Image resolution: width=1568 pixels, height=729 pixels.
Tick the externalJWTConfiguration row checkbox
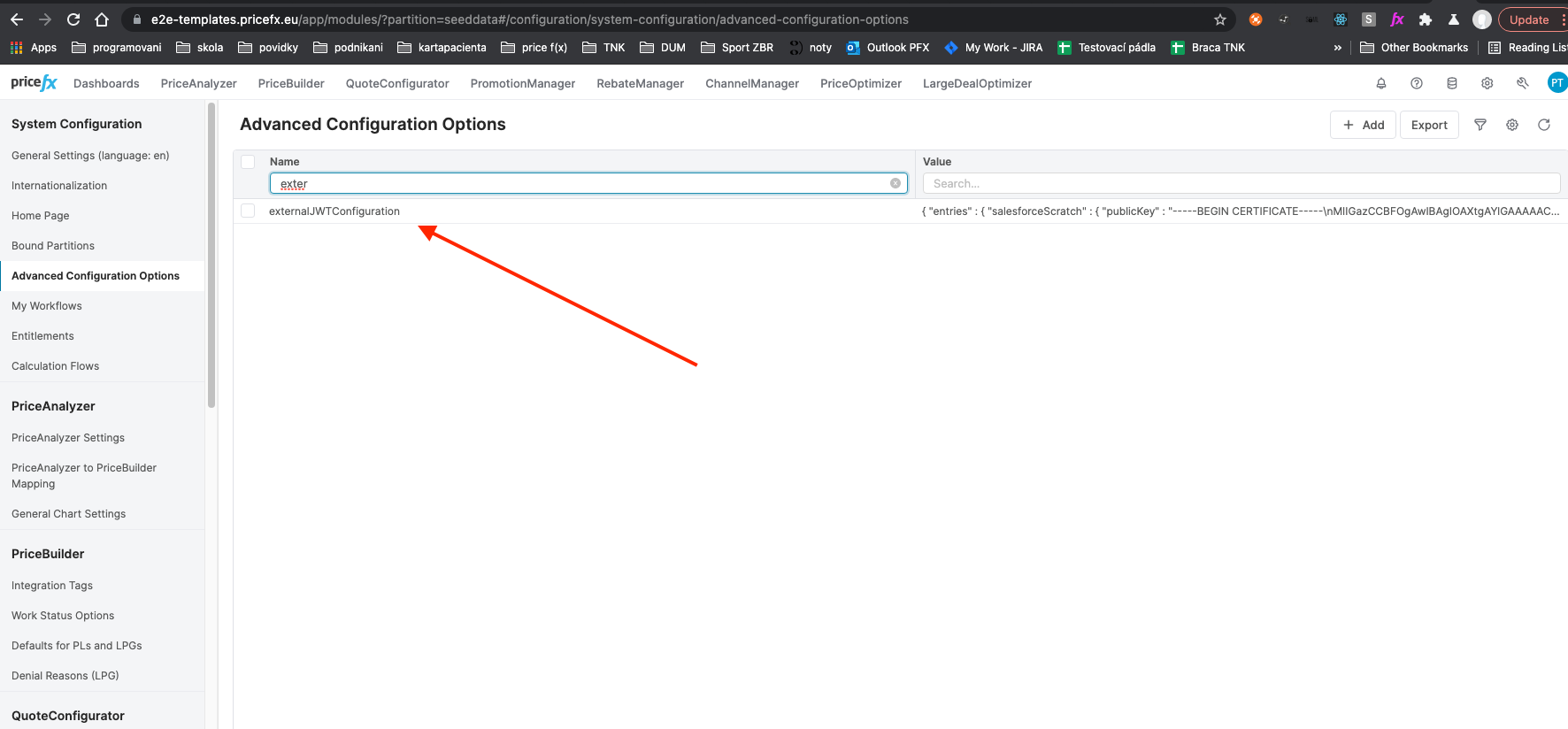(248, 211)
